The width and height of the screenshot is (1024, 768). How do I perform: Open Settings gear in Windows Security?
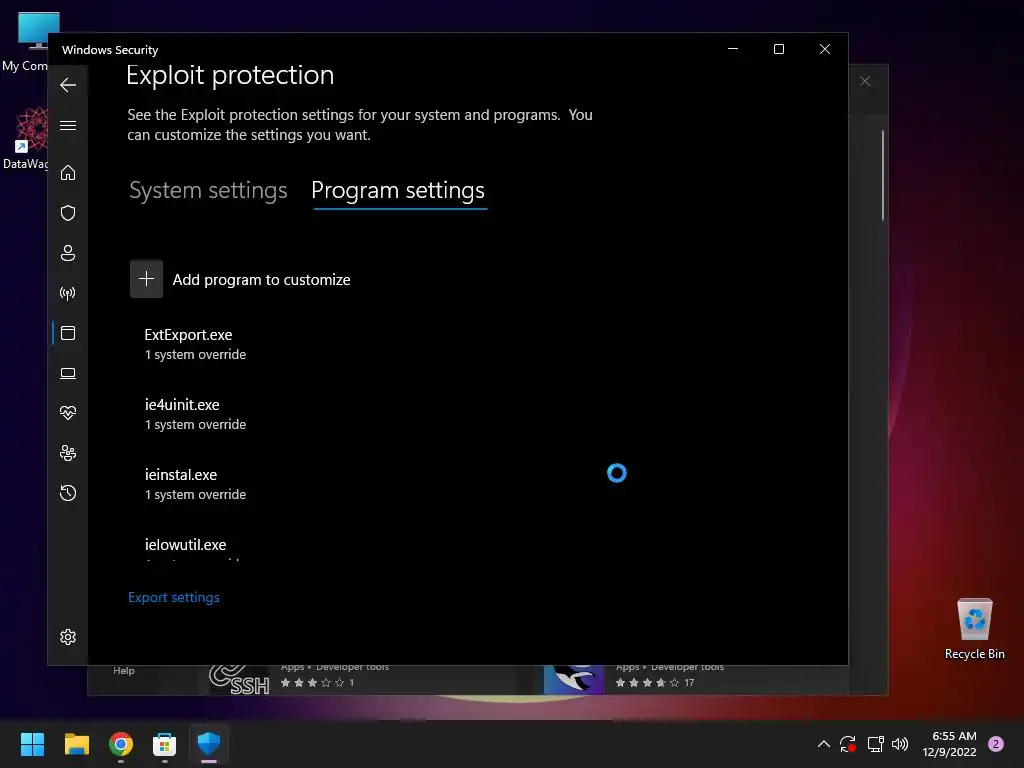pyautogui.click(x=68, y=637)
